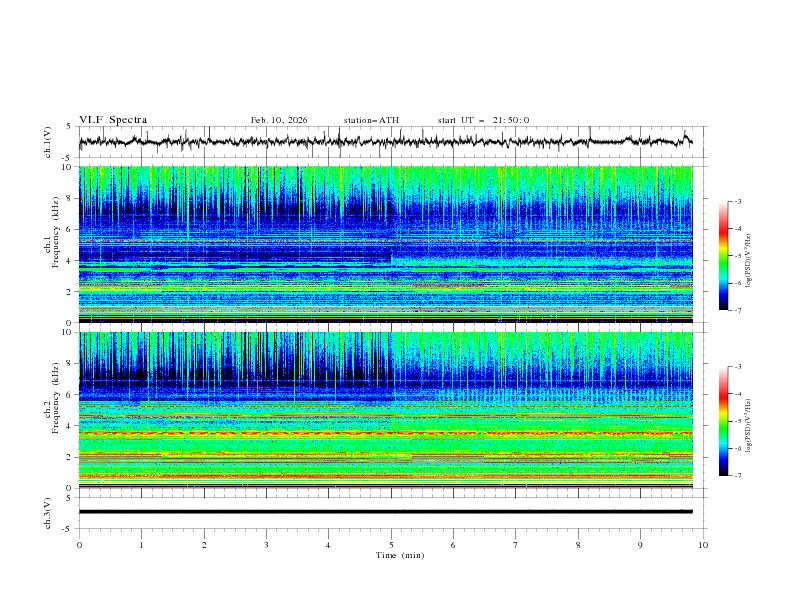Click the "station=ATH" label
This screenshot has width=792, height=612.
(x=371, y=120)
